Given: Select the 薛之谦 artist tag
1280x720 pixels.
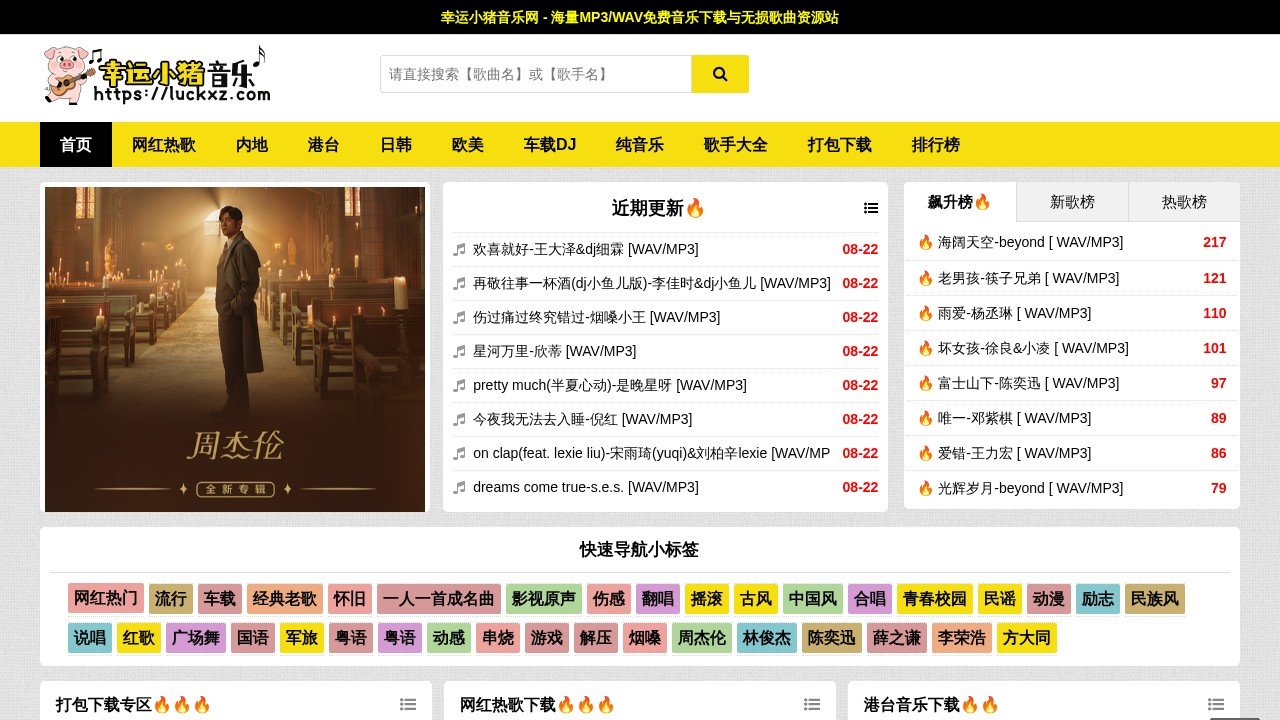Looking at the screenshot, I should pyautogui.click(x=897, y=638).
